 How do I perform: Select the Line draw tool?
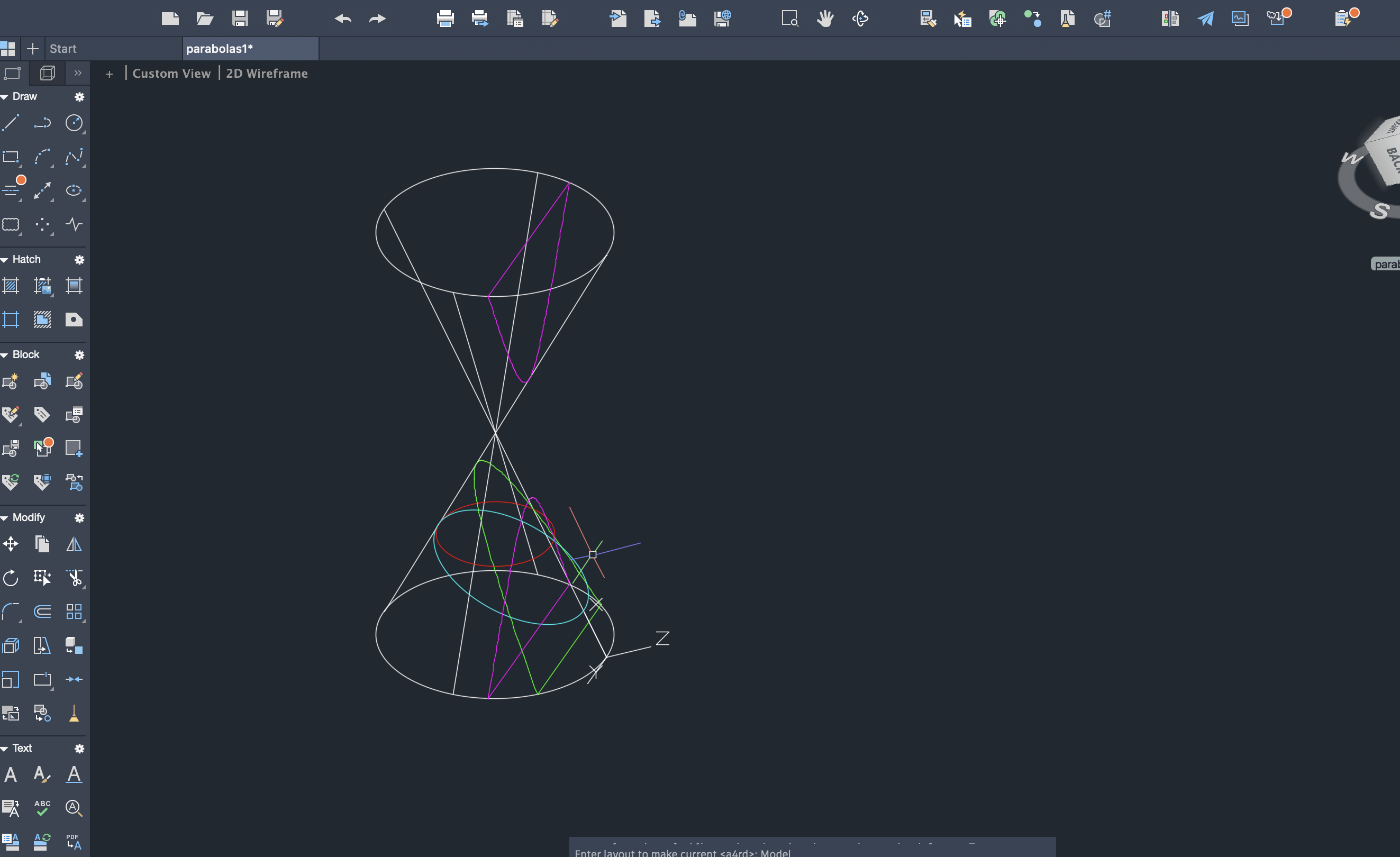click(x=11, y=123)
